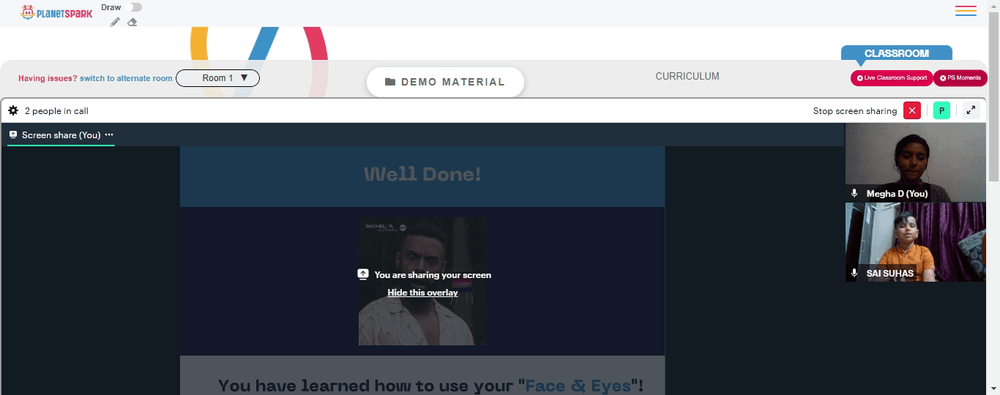Click 'Having issues?' text
This screenshot has width=1000, height=395.
click(x=47, y=78)
